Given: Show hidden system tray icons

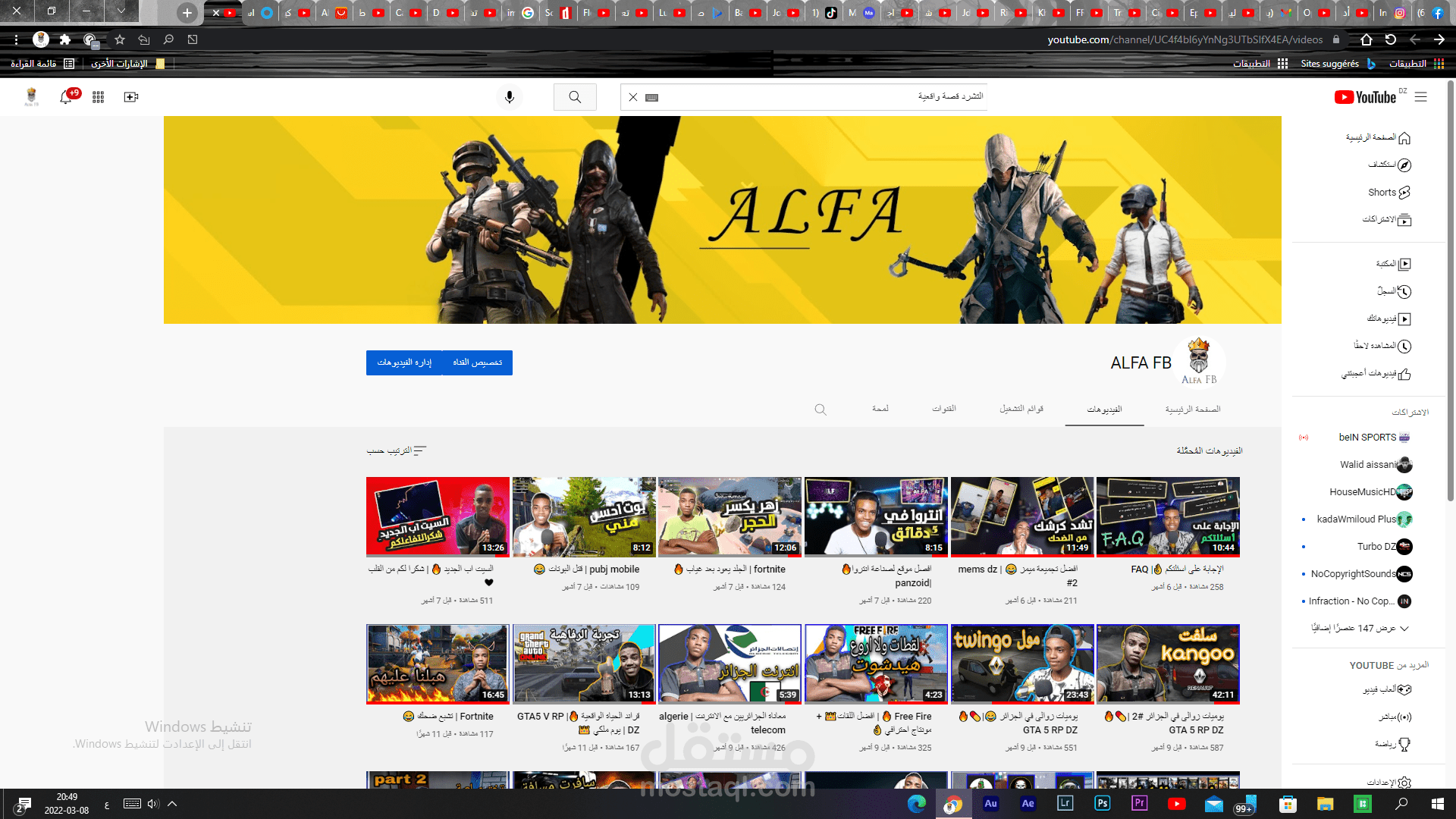Looking at the screenshot, I should coord(172,804).
